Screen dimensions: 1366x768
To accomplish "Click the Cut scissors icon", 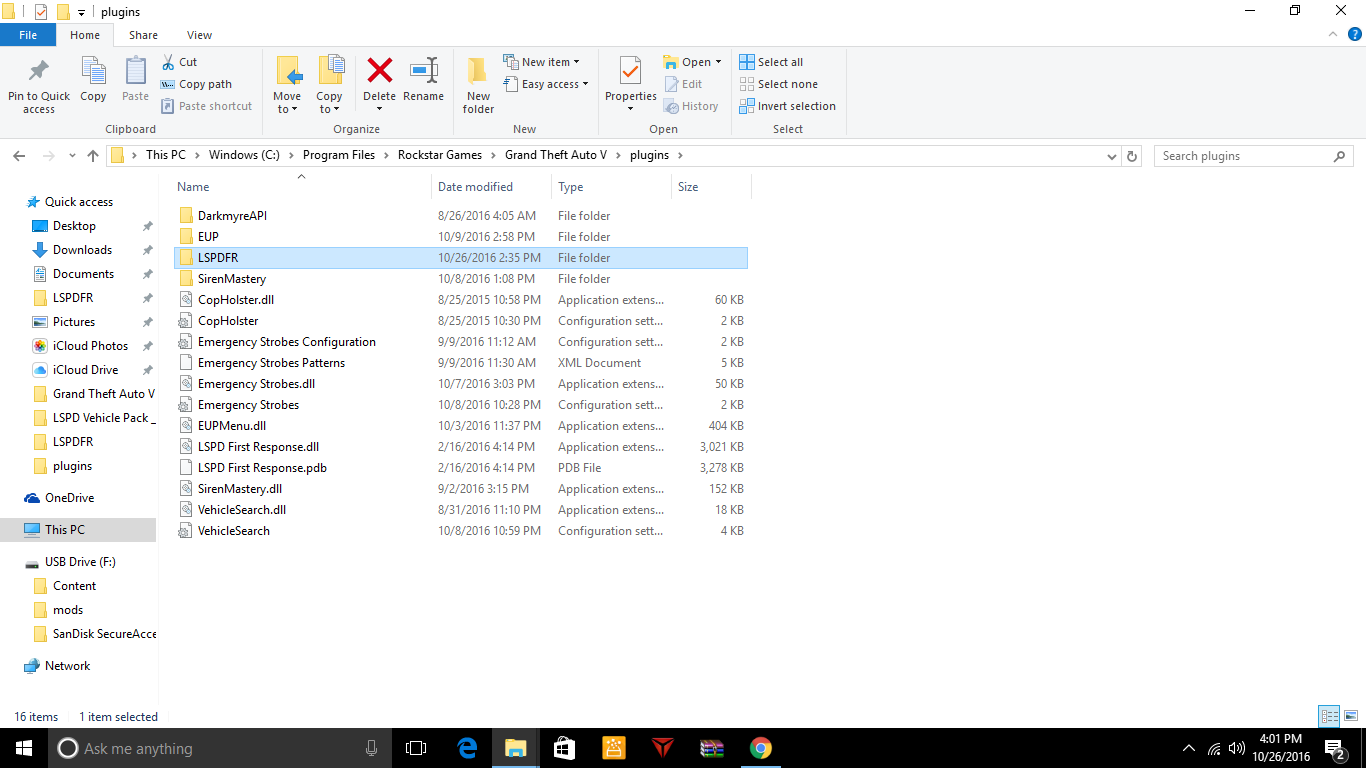I will point(168,62).
